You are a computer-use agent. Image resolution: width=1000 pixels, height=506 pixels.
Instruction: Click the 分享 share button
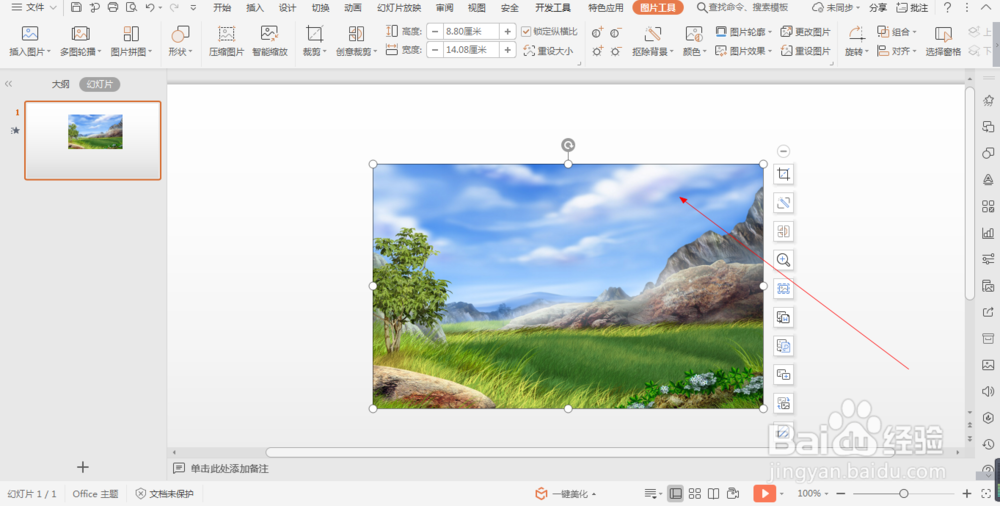click(878, 8)
